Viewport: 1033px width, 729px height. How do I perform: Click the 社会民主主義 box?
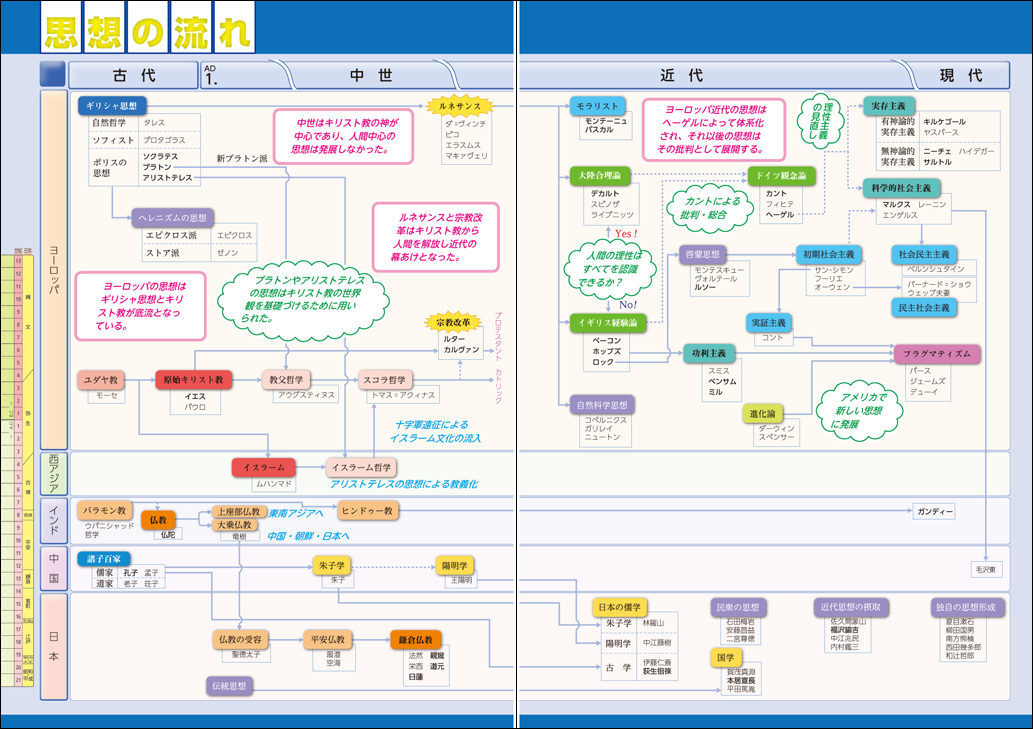tap(924, 254)
